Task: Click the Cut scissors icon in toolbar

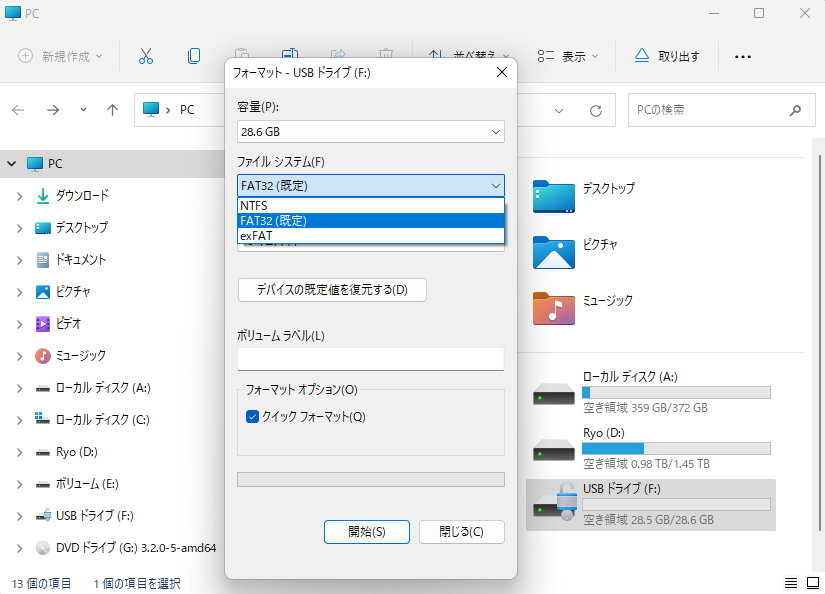Action: [146, 56]
